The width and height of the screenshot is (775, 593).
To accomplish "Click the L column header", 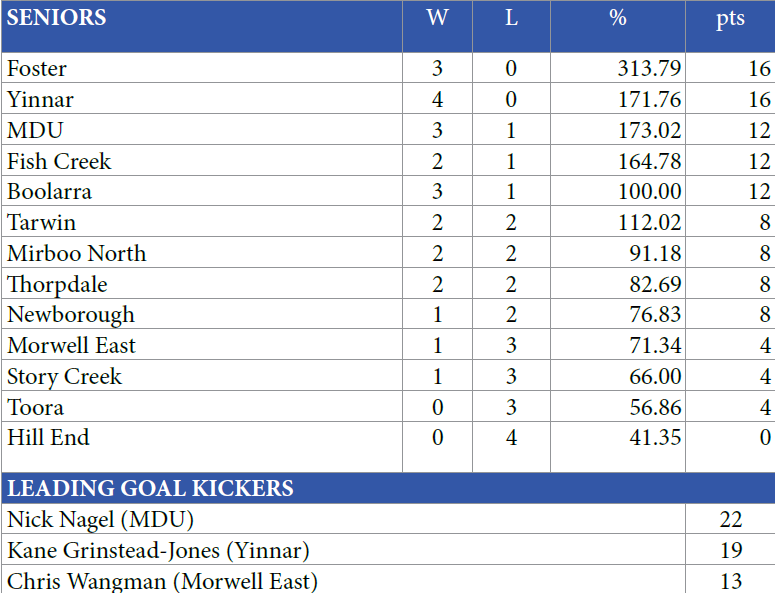I will click(x=511, y=18).
